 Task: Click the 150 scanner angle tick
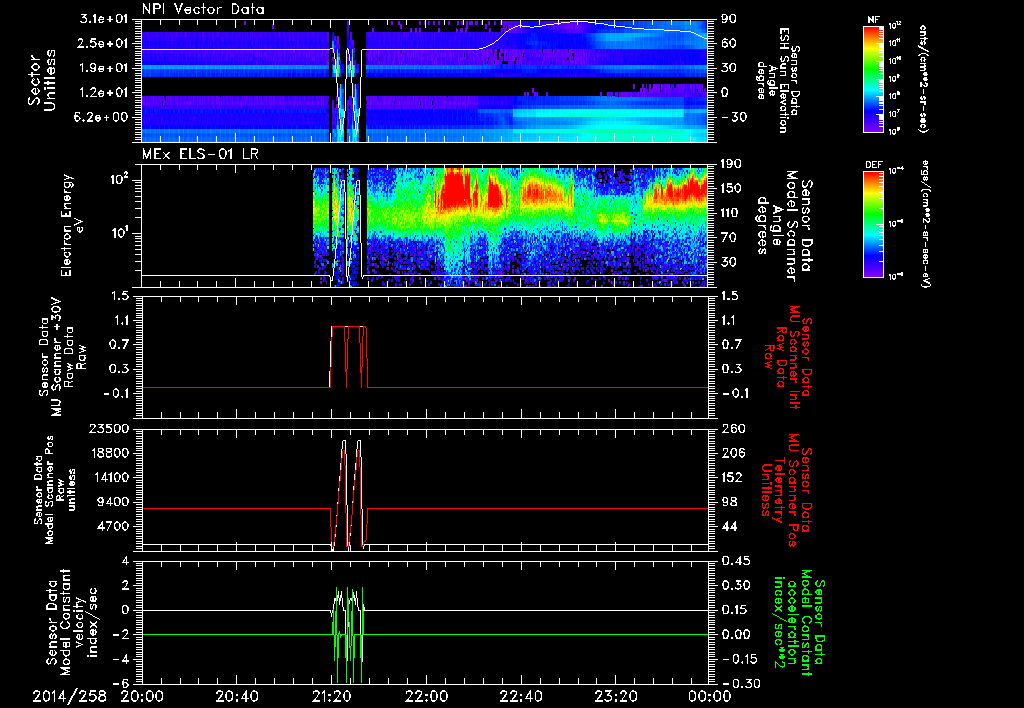click(x=730, y=188)
